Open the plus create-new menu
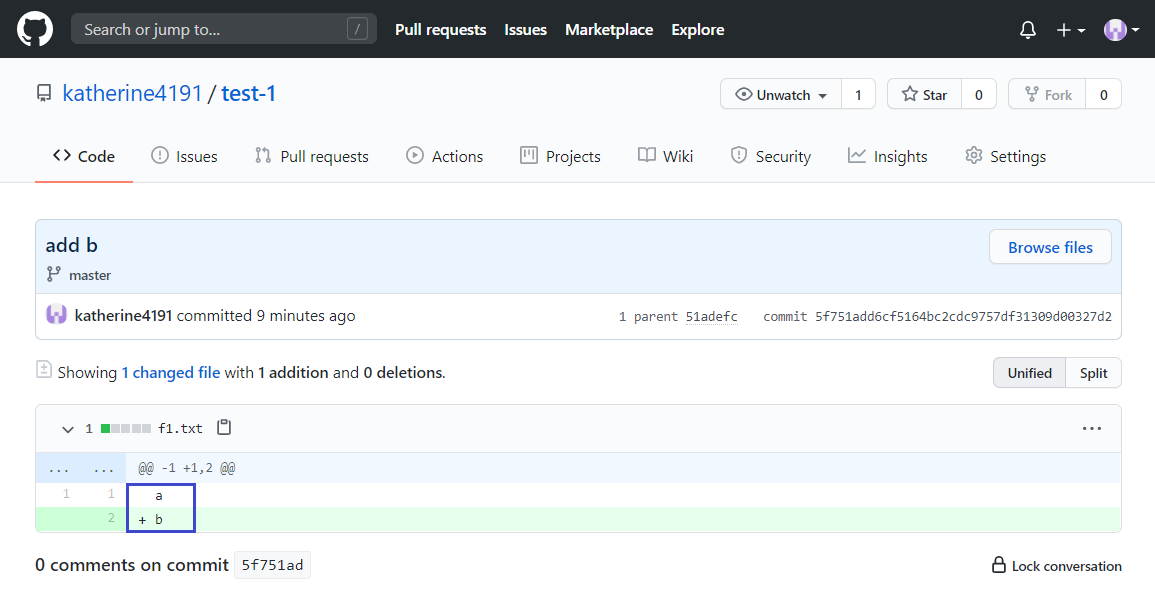This screenshot has width=1155, height=591. click(x=1071, y=30)
